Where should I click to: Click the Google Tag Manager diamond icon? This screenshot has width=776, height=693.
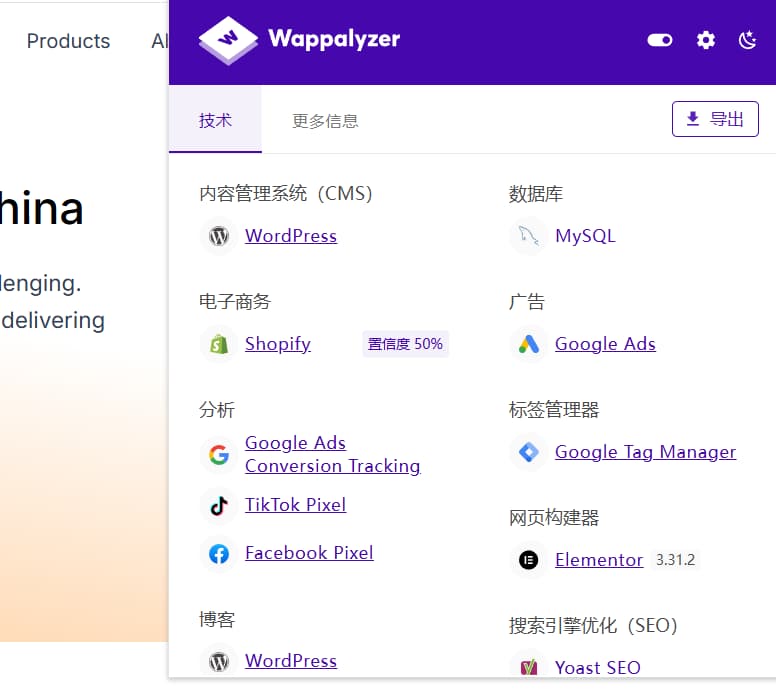tap(529, 452)
